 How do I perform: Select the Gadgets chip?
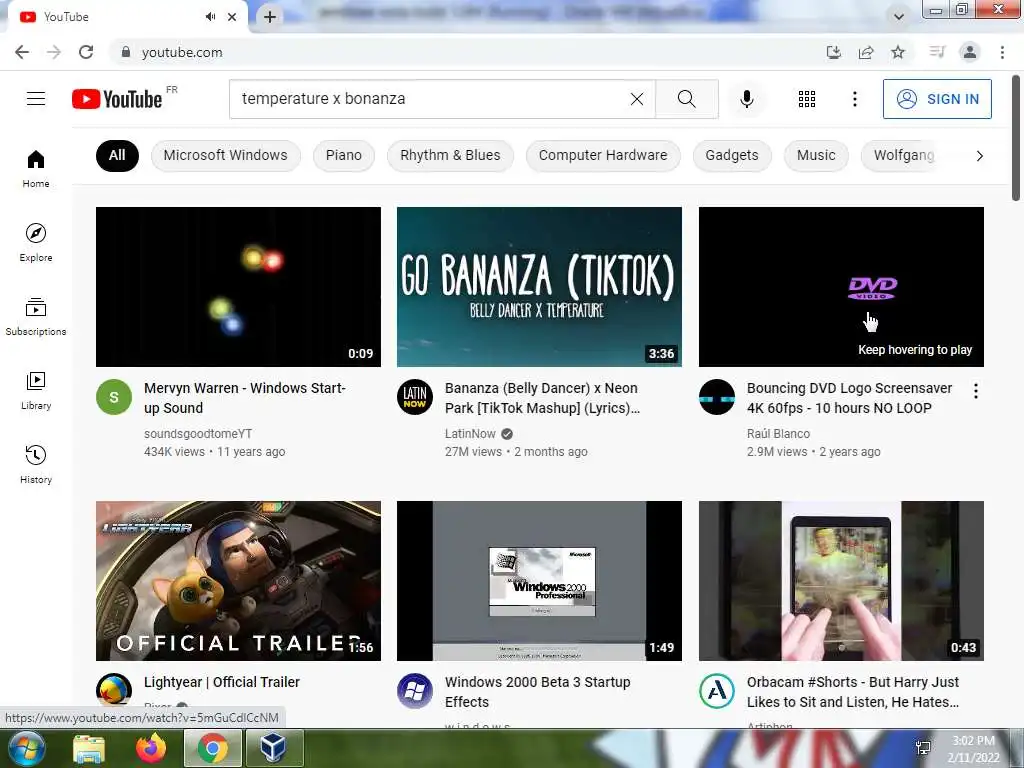[x=731, y=155]
